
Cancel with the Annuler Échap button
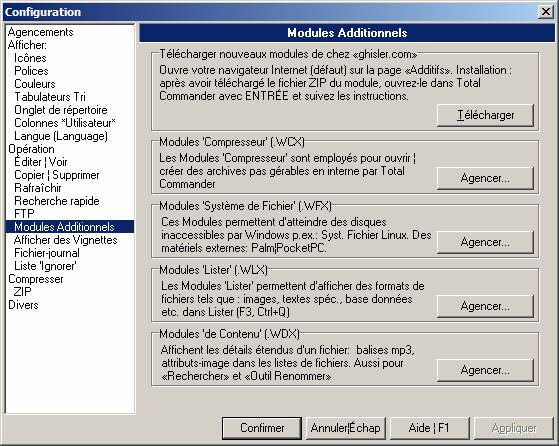[345, 428]
